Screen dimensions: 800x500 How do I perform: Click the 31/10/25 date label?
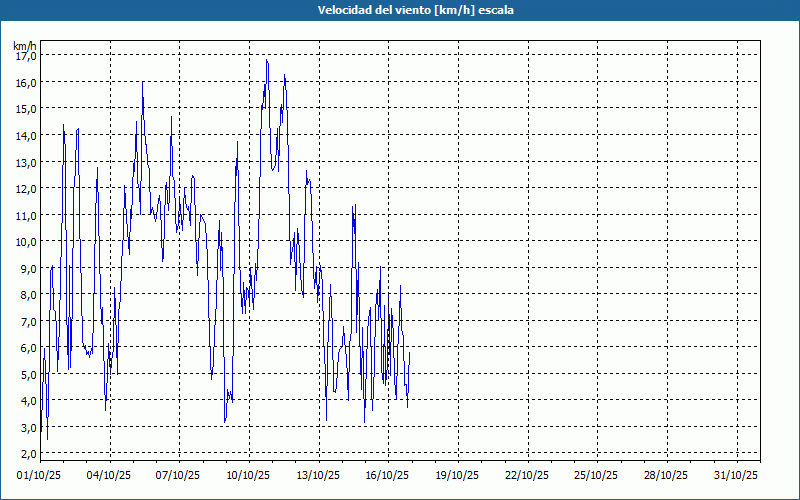pos(736,475)
